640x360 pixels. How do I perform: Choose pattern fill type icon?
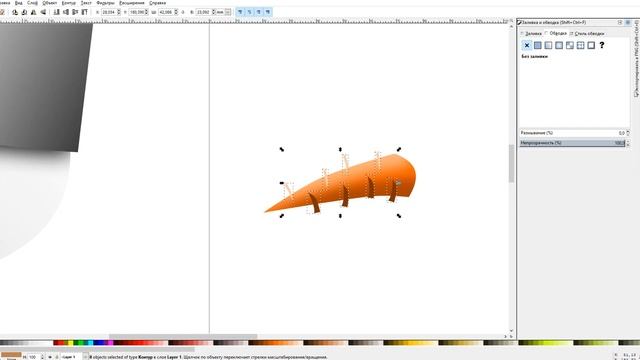point(570,45)
